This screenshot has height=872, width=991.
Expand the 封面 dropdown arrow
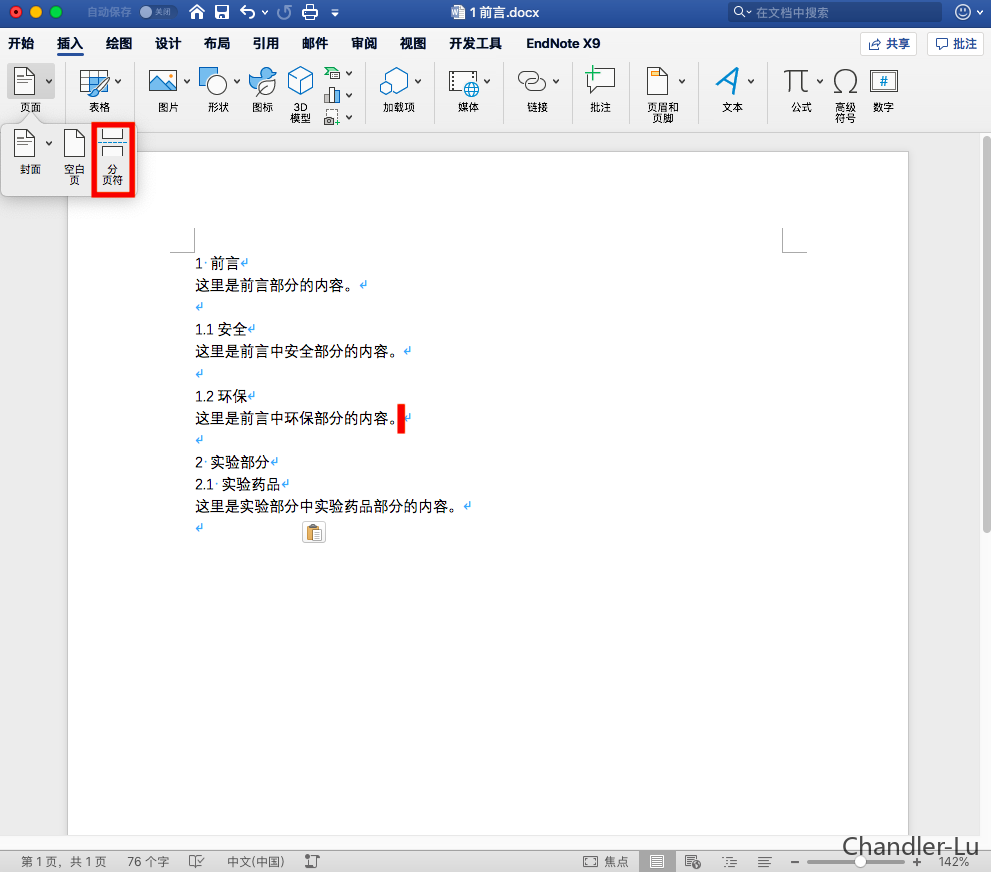[x=49, y=143]
